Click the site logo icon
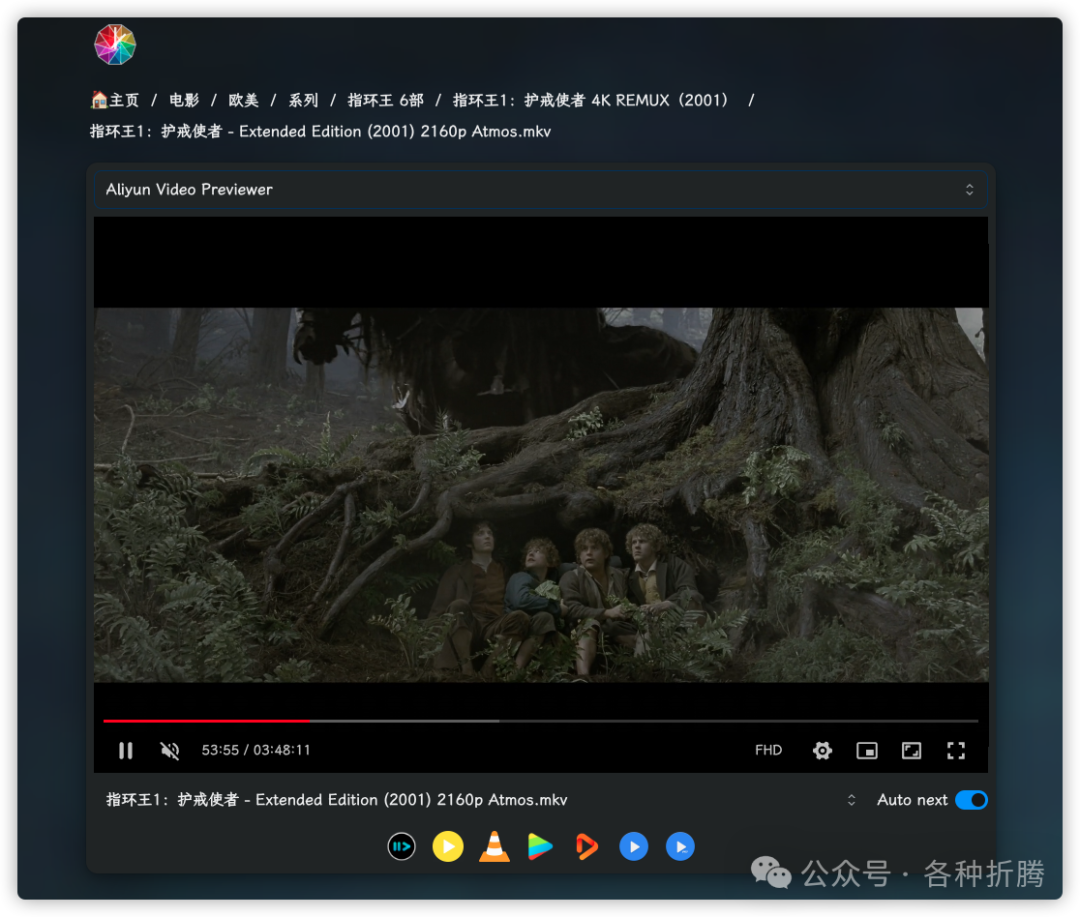This screenshot has width=1080, height=917. tap(115, 45)
